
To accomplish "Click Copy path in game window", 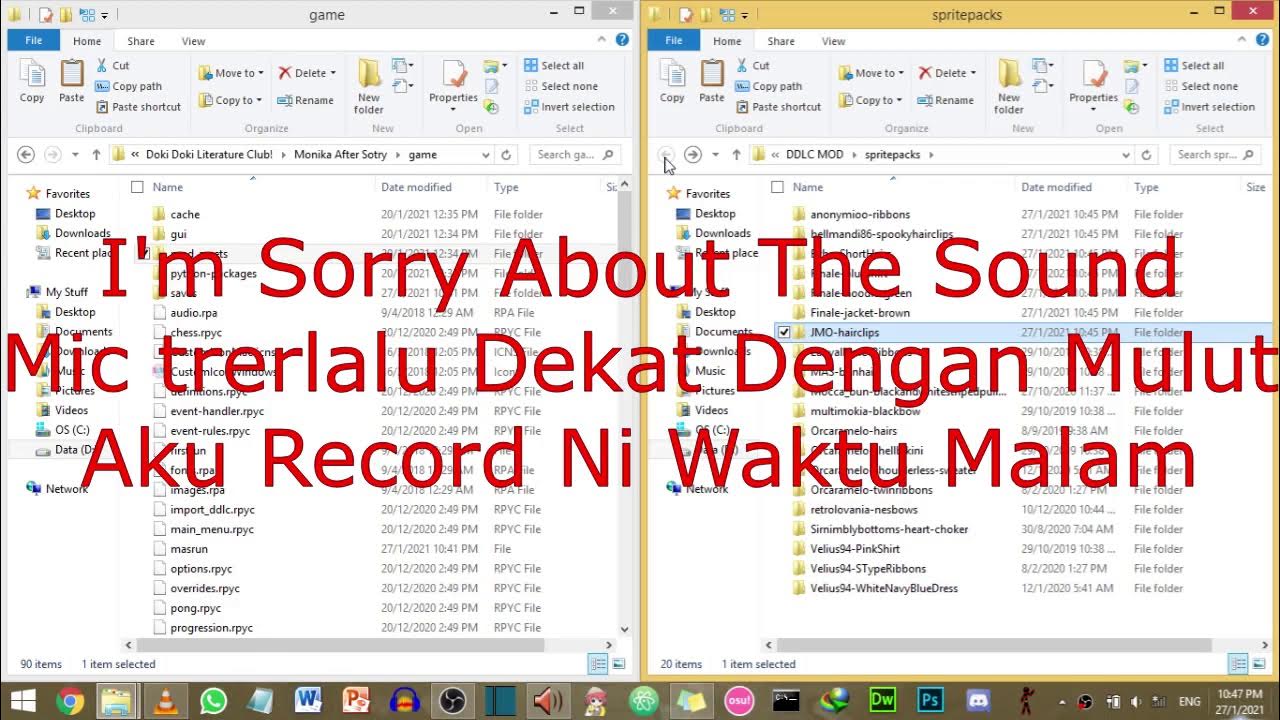I will [x=128, y=86].
